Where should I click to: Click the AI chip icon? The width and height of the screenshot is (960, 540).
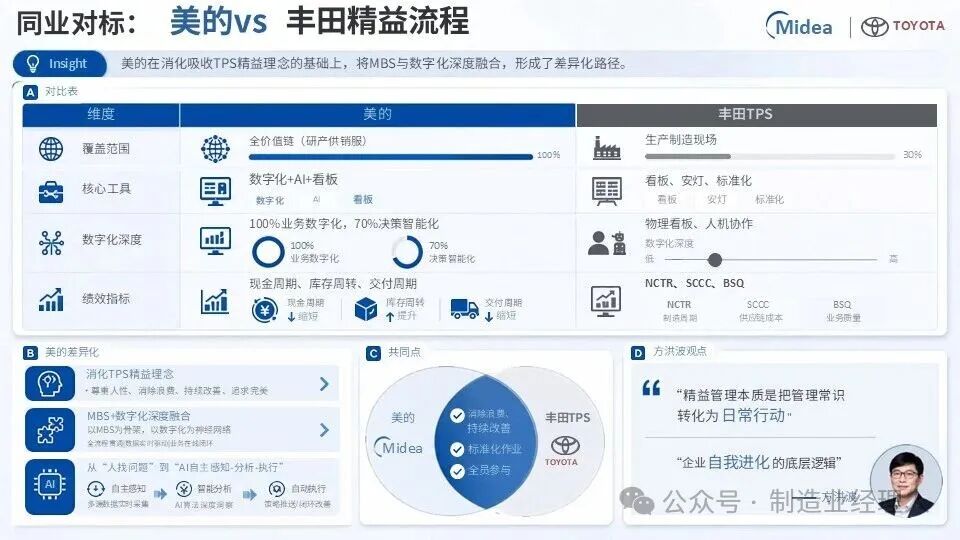click(x=50, y=487)
